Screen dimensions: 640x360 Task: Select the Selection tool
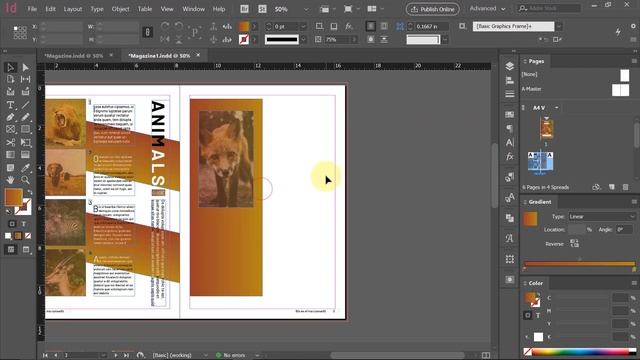11,67
